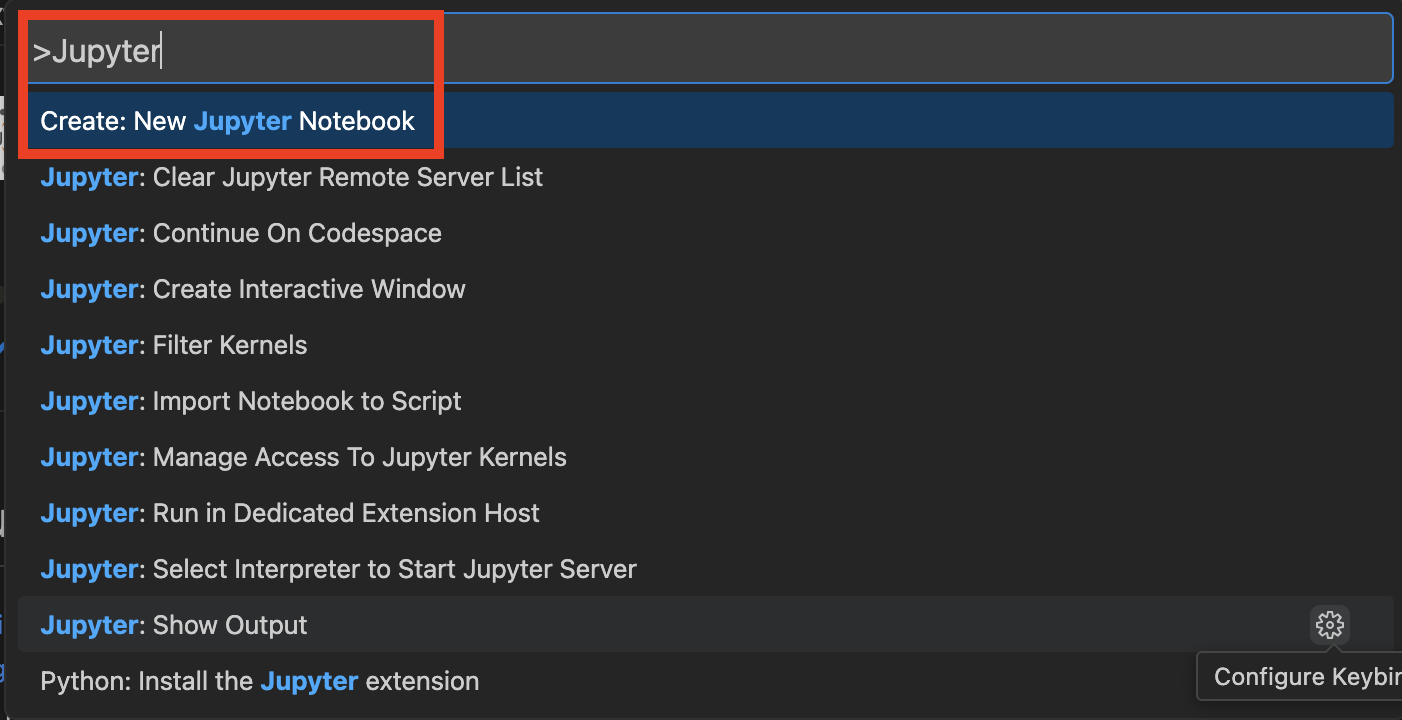Select Python: Install the Jupyter extension
Viewport: 1402px width, 720px height.
pyautogui.click(x=705, y=681)
